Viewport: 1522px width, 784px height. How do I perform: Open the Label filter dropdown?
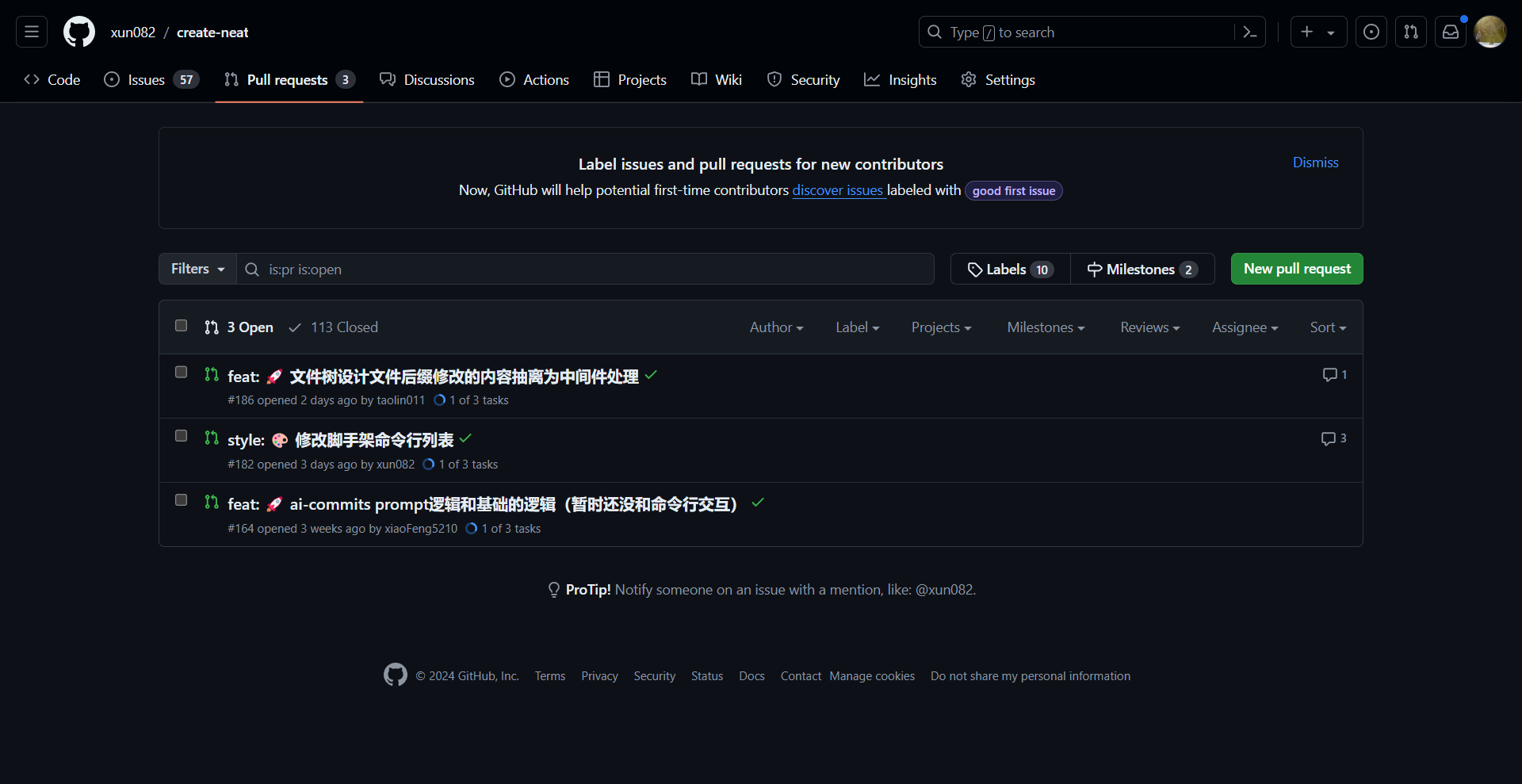(857, 327)
